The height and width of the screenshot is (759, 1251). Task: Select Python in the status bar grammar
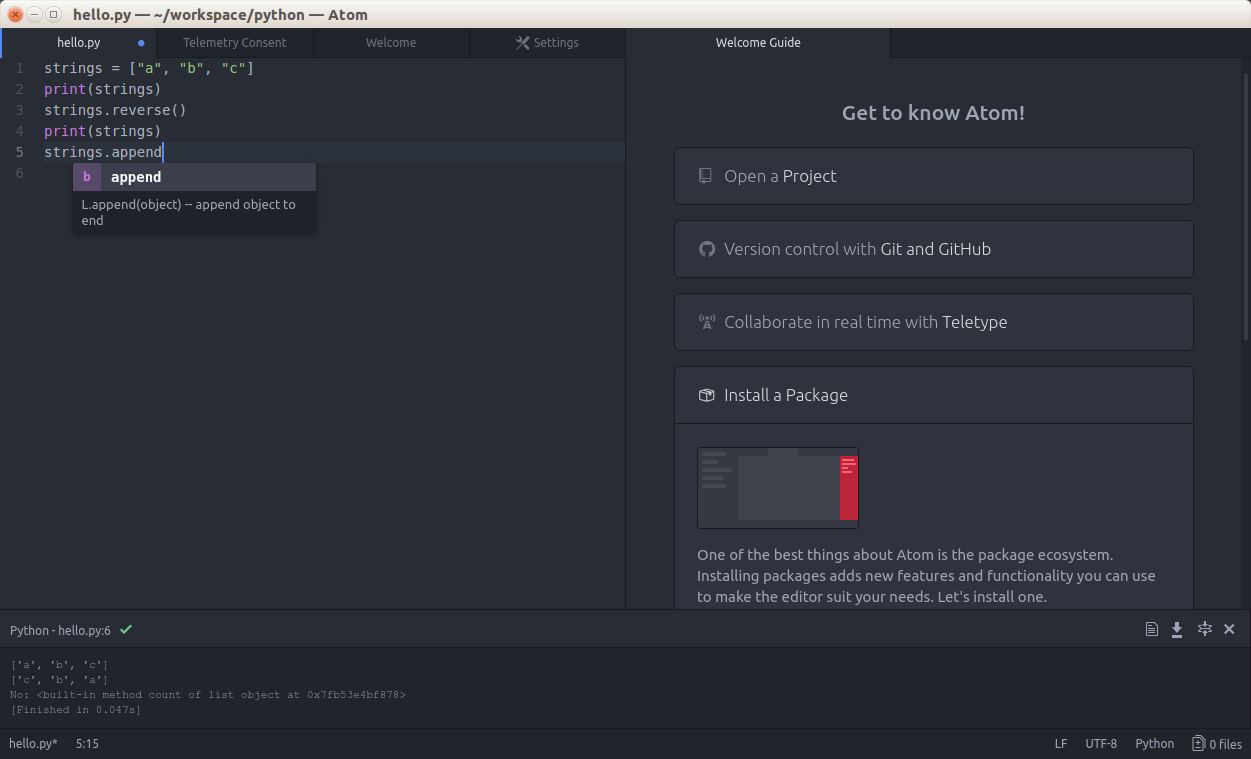(x=1154, y=743)
